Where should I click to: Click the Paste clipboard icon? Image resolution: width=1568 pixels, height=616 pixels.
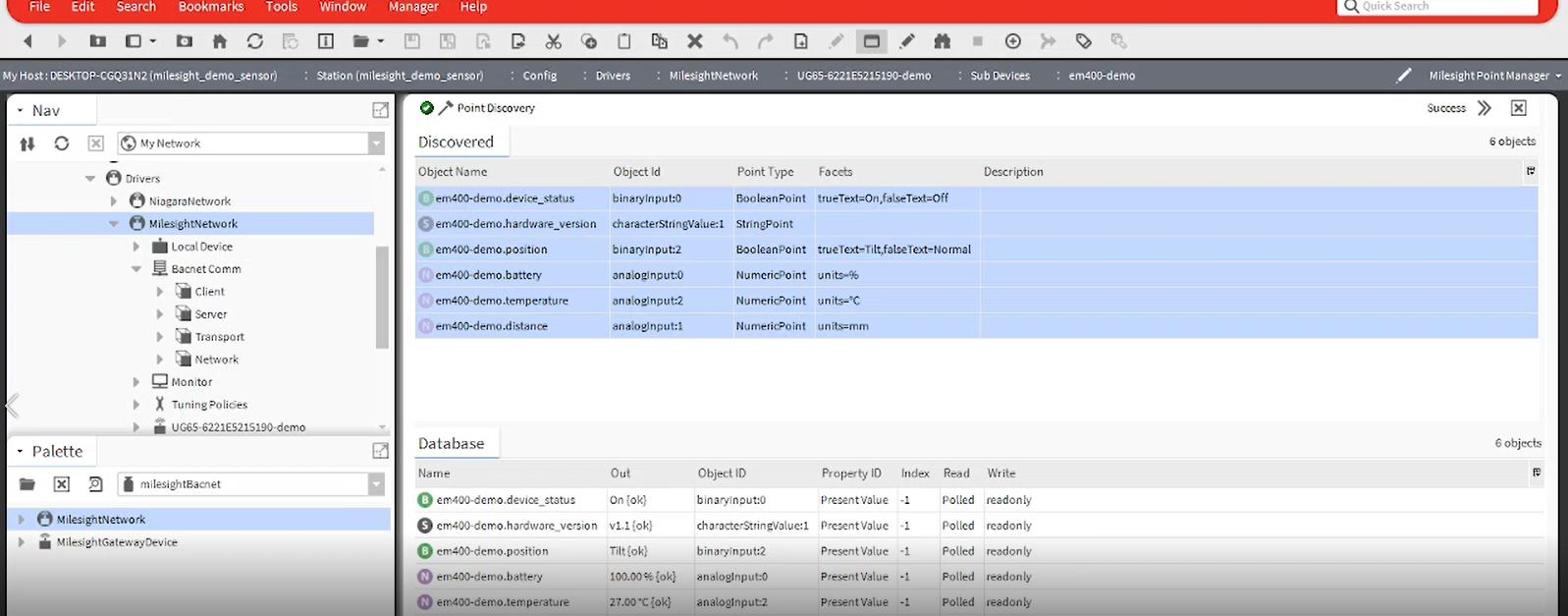(624, 41)
